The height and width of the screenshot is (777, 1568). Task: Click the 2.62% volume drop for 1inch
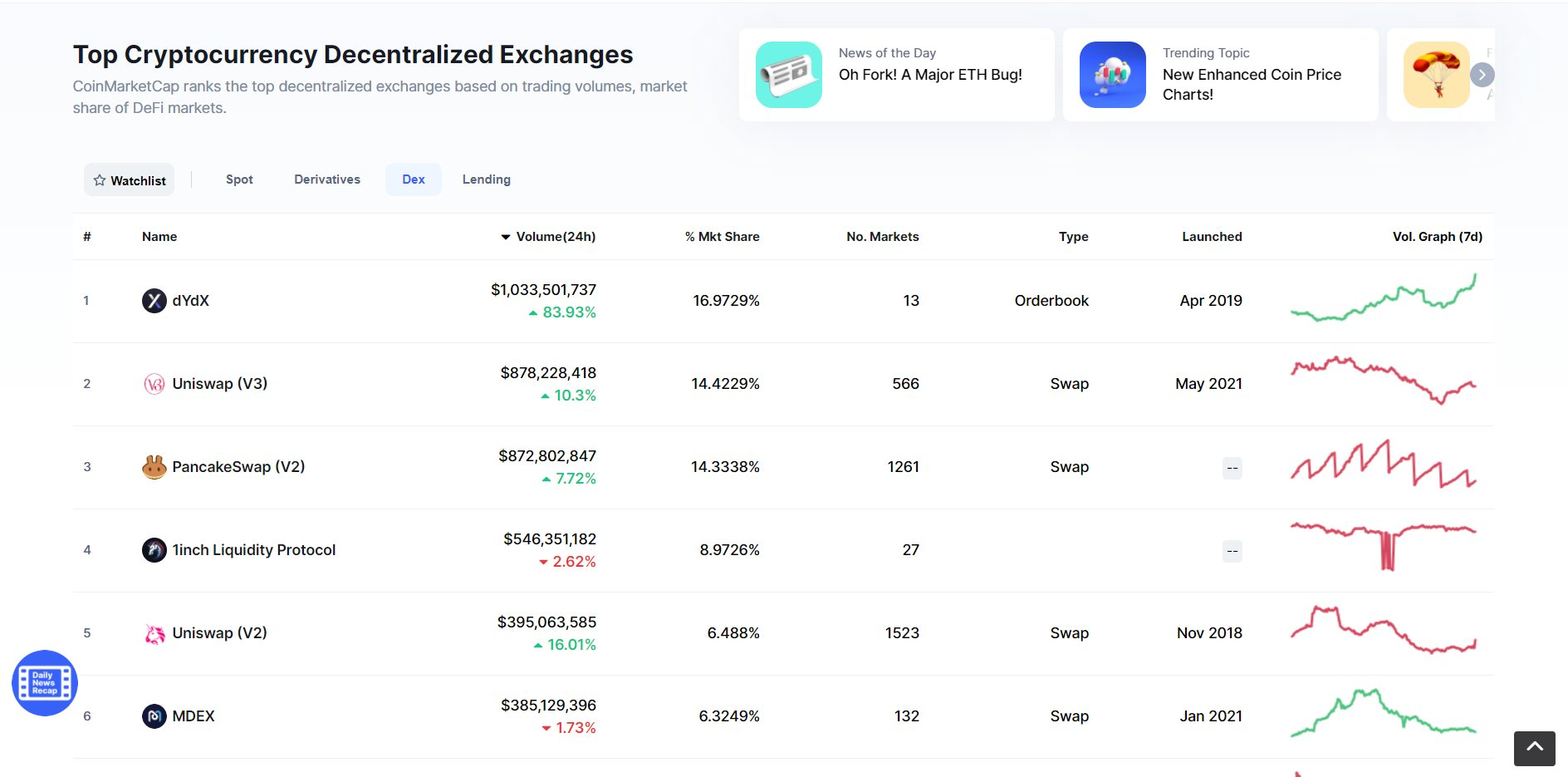click(x=568, y=562)
